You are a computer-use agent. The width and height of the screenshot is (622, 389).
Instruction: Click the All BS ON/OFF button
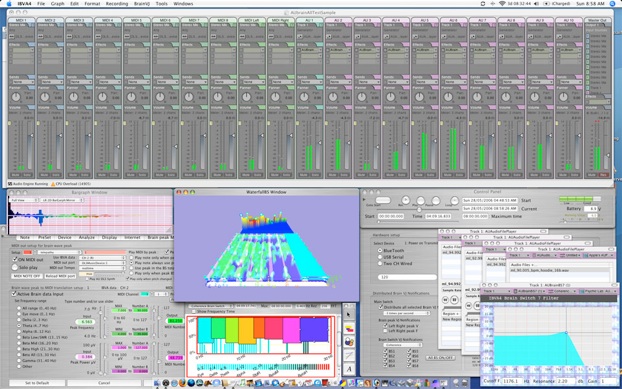(x=441, y=358)
